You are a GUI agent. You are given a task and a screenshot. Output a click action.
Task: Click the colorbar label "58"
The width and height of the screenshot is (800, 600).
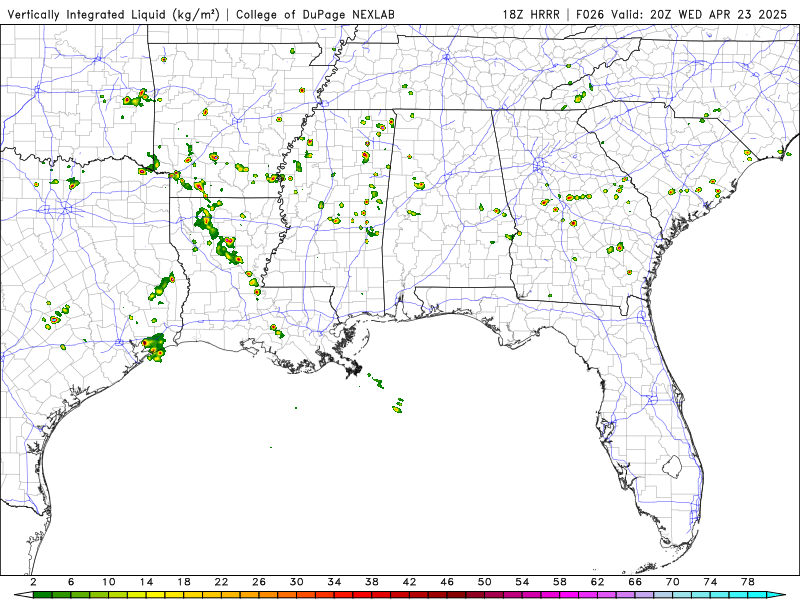pos(560,582)
